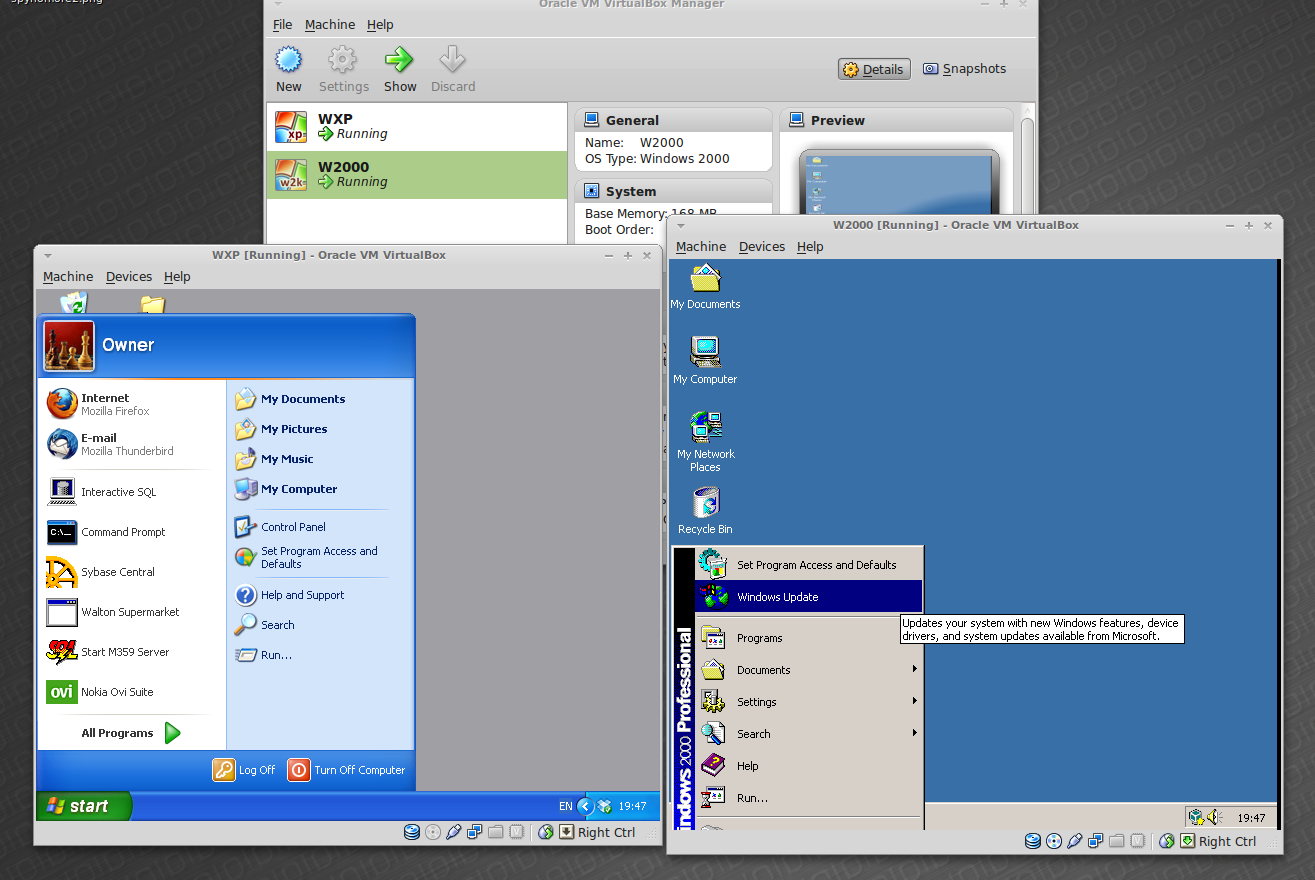Select Windows Update in the W2000 Start menu
The width and height of the screenshot is (1315, 880).
[x=808, y=597]
